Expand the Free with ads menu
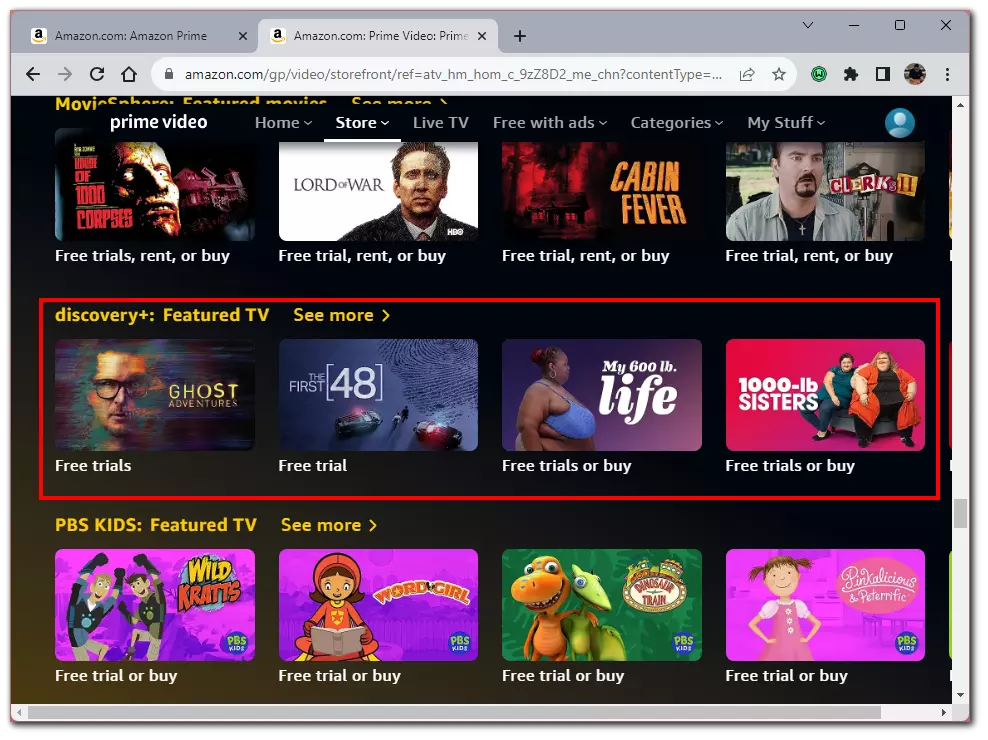Image resolution: width=988 pixels, height=740 pixels. tap(550, 123)
